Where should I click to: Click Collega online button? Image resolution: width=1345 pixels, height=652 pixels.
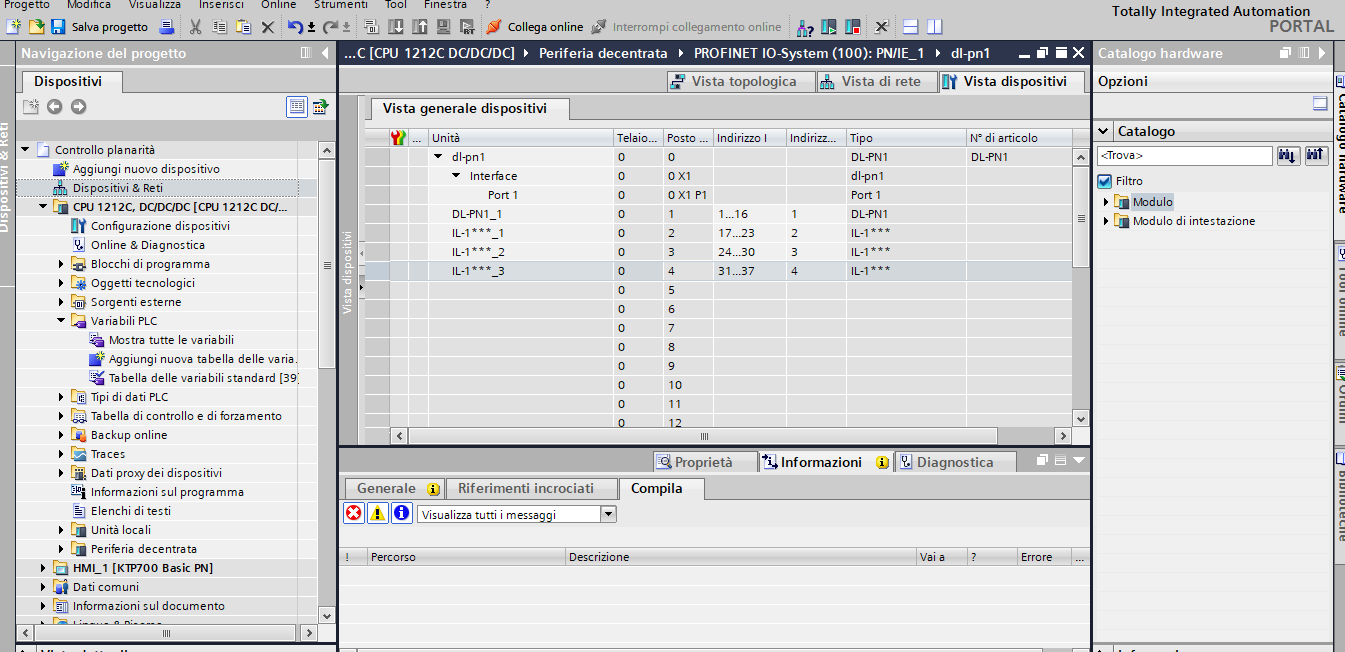[x=534, y=27]
